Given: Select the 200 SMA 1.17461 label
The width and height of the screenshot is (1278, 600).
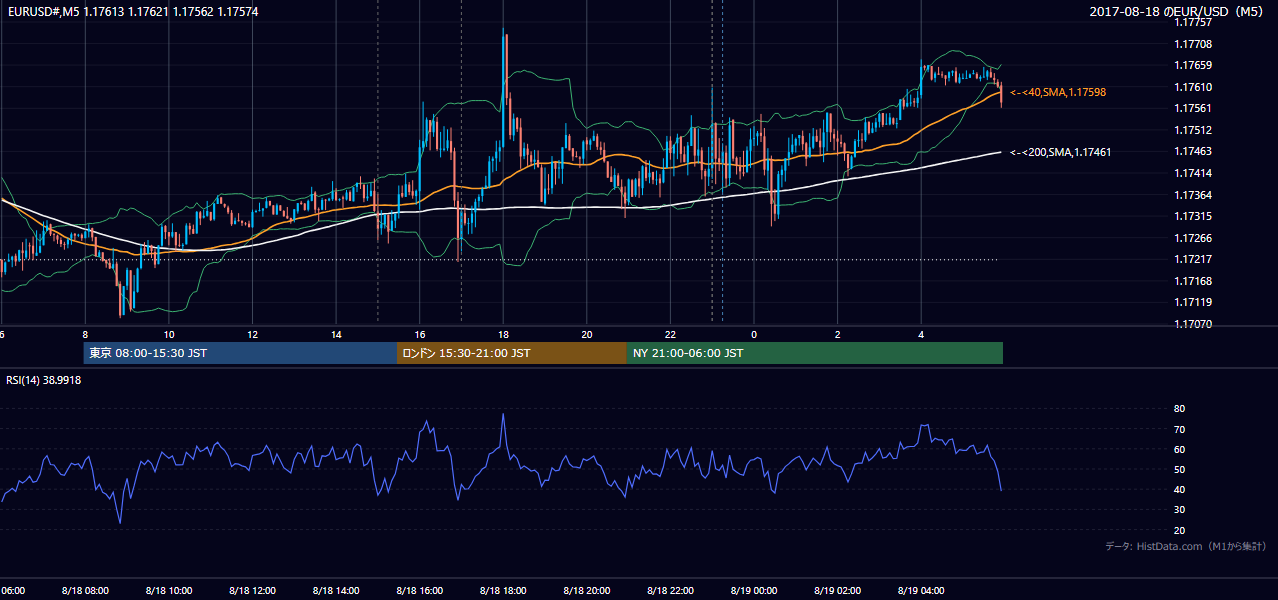Looking at the screenshot, I should (x=1060, y=152).
